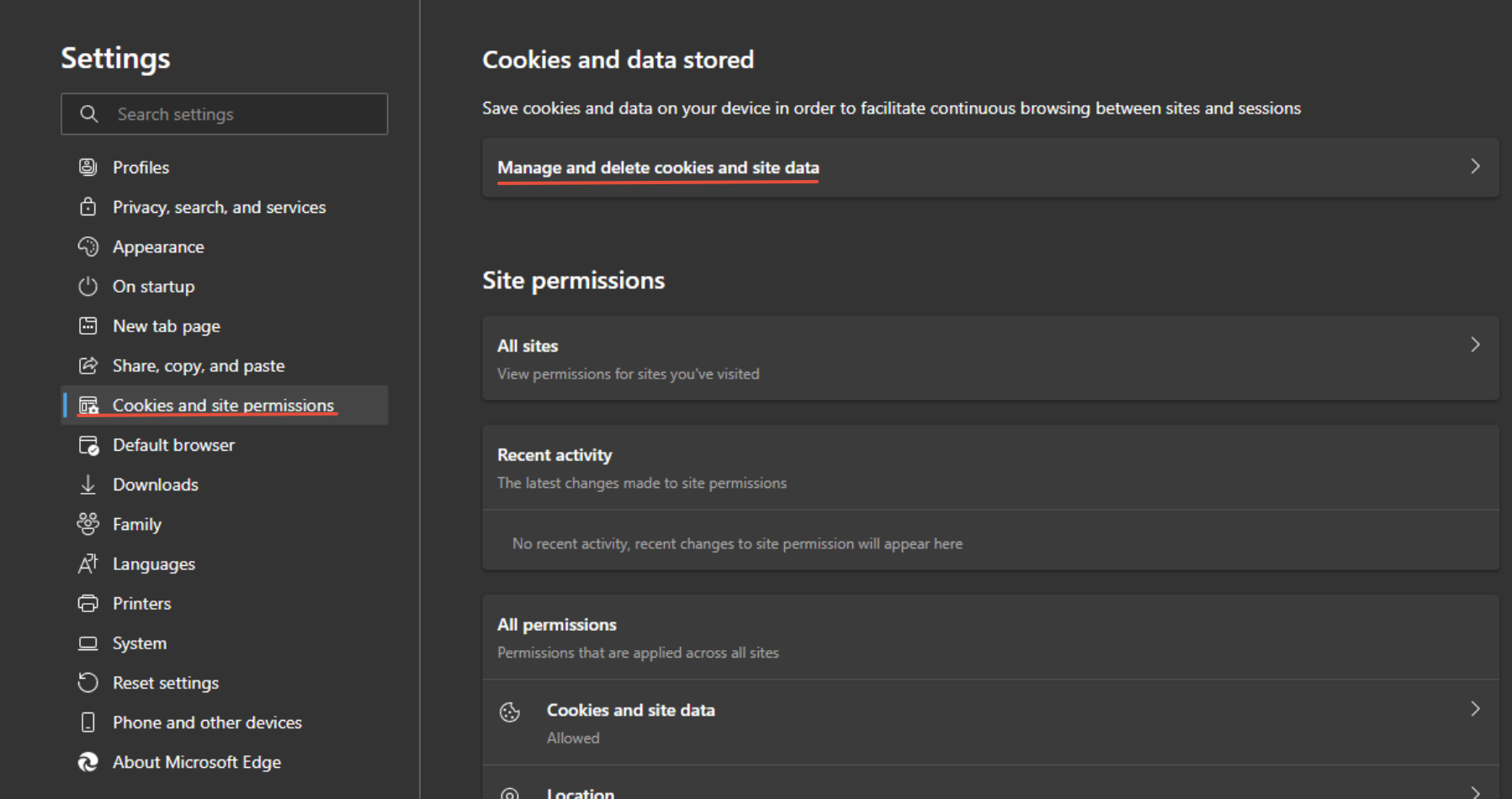Open the Location permission row
The width and height of the screenshot is (1512, 799).
990,783
